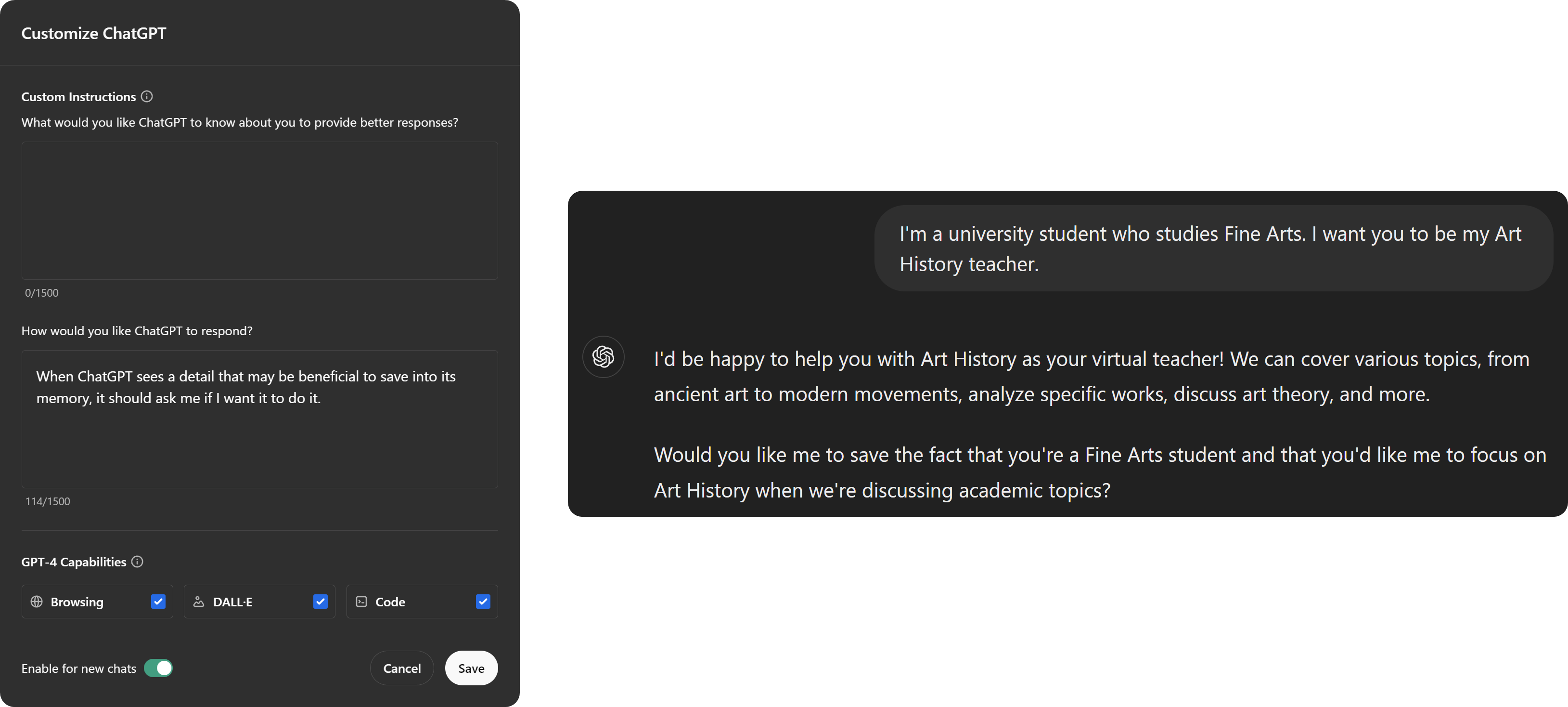Click the OpenAI logo in chat response

(x=602, y=357)
